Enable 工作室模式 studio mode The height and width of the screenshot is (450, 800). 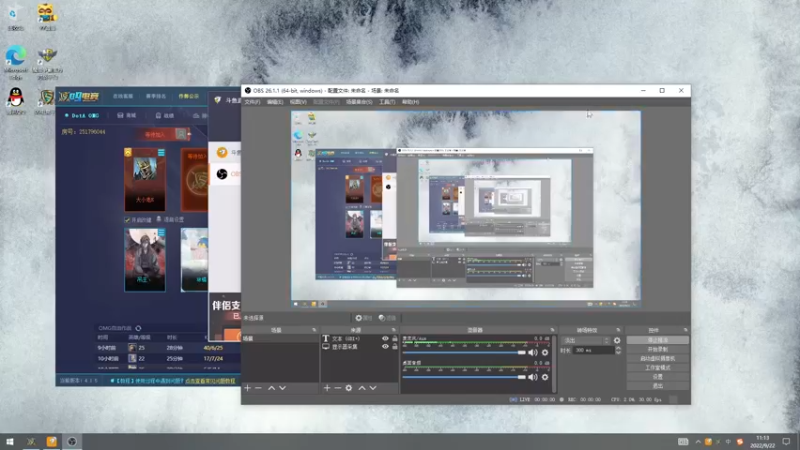658,368
